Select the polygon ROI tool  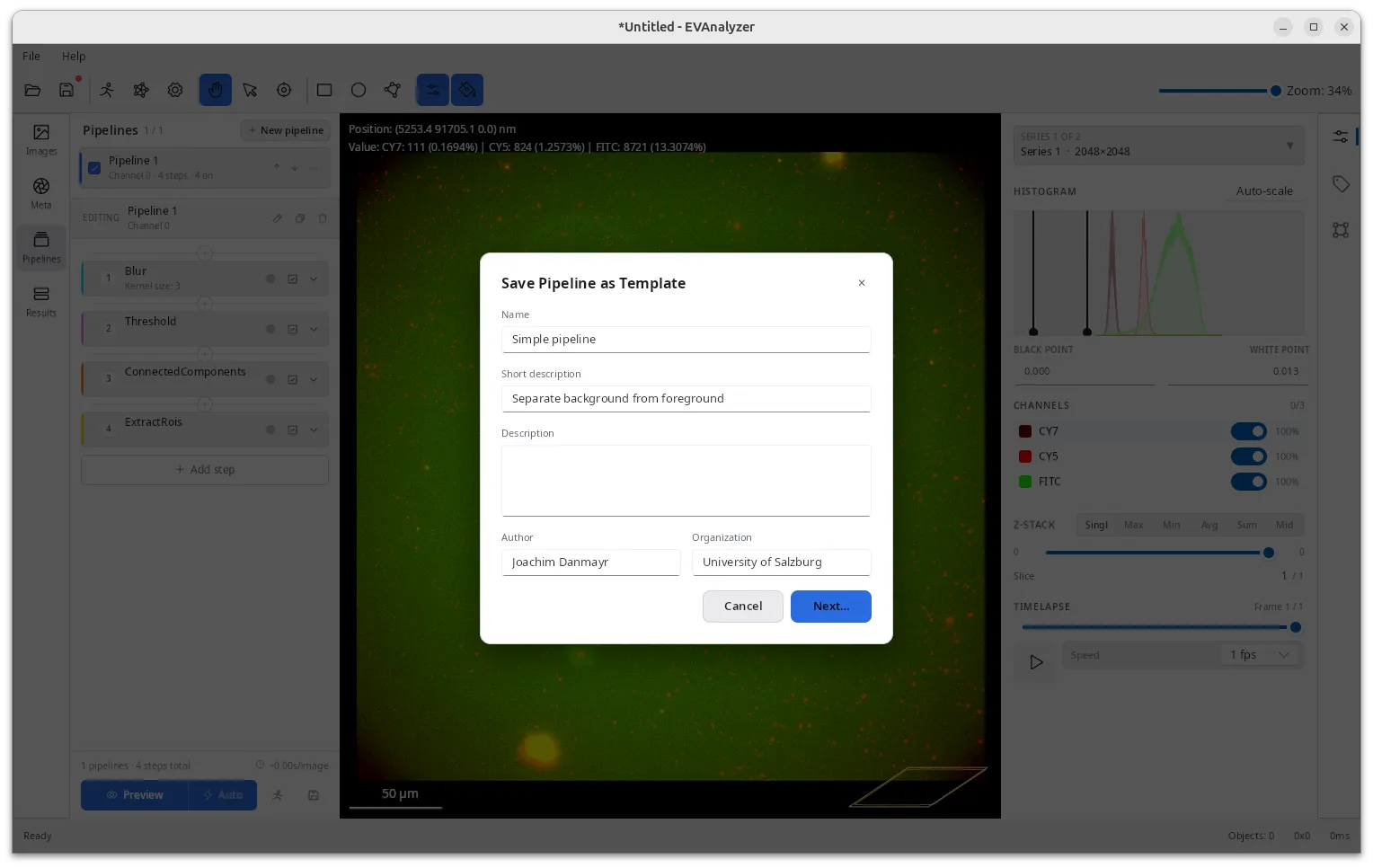(393, 90)
